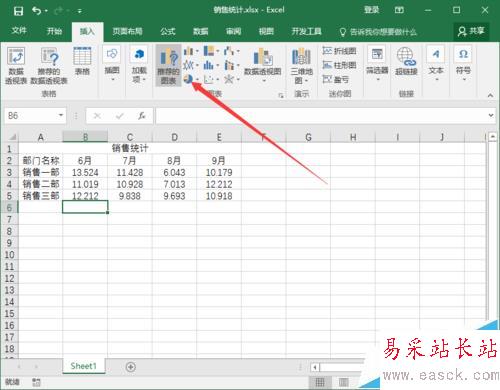The height and width of the screenshot is (390, 500).
Task: Expand the formula bar chevron
Action: [491, 115]
